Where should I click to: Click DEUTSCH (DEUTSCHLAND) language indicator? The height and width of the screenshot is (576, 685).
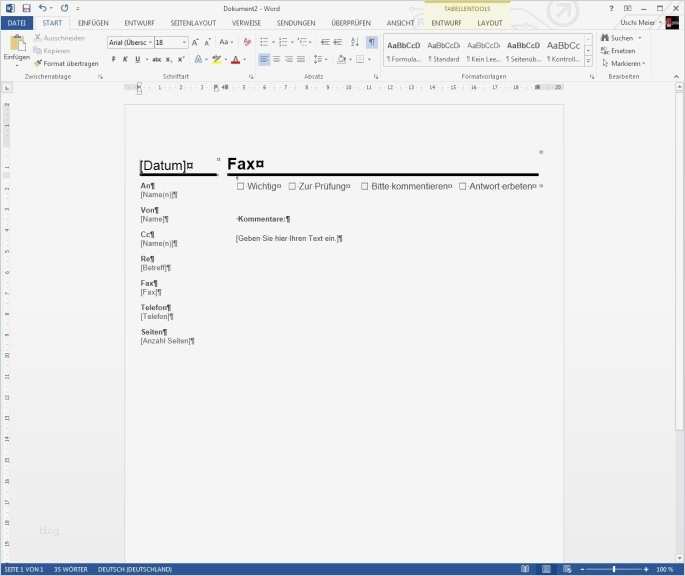[135, 569]
